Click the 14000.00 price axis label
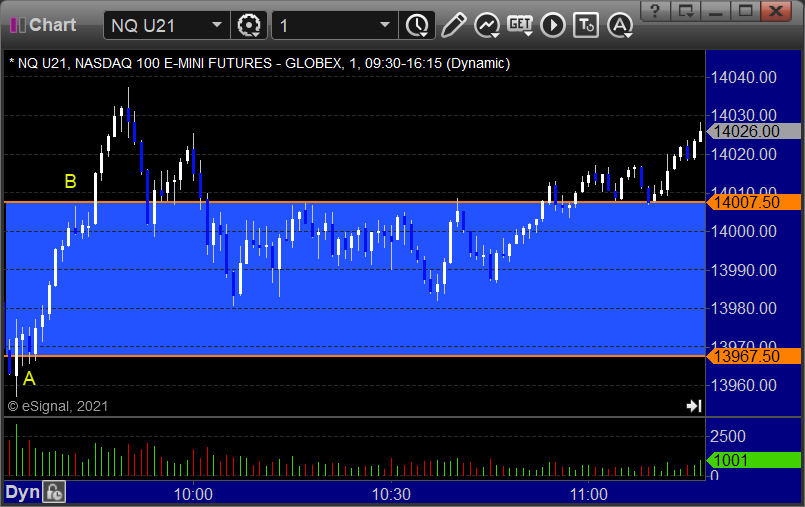805x507 pixels. tap(743, 231)
